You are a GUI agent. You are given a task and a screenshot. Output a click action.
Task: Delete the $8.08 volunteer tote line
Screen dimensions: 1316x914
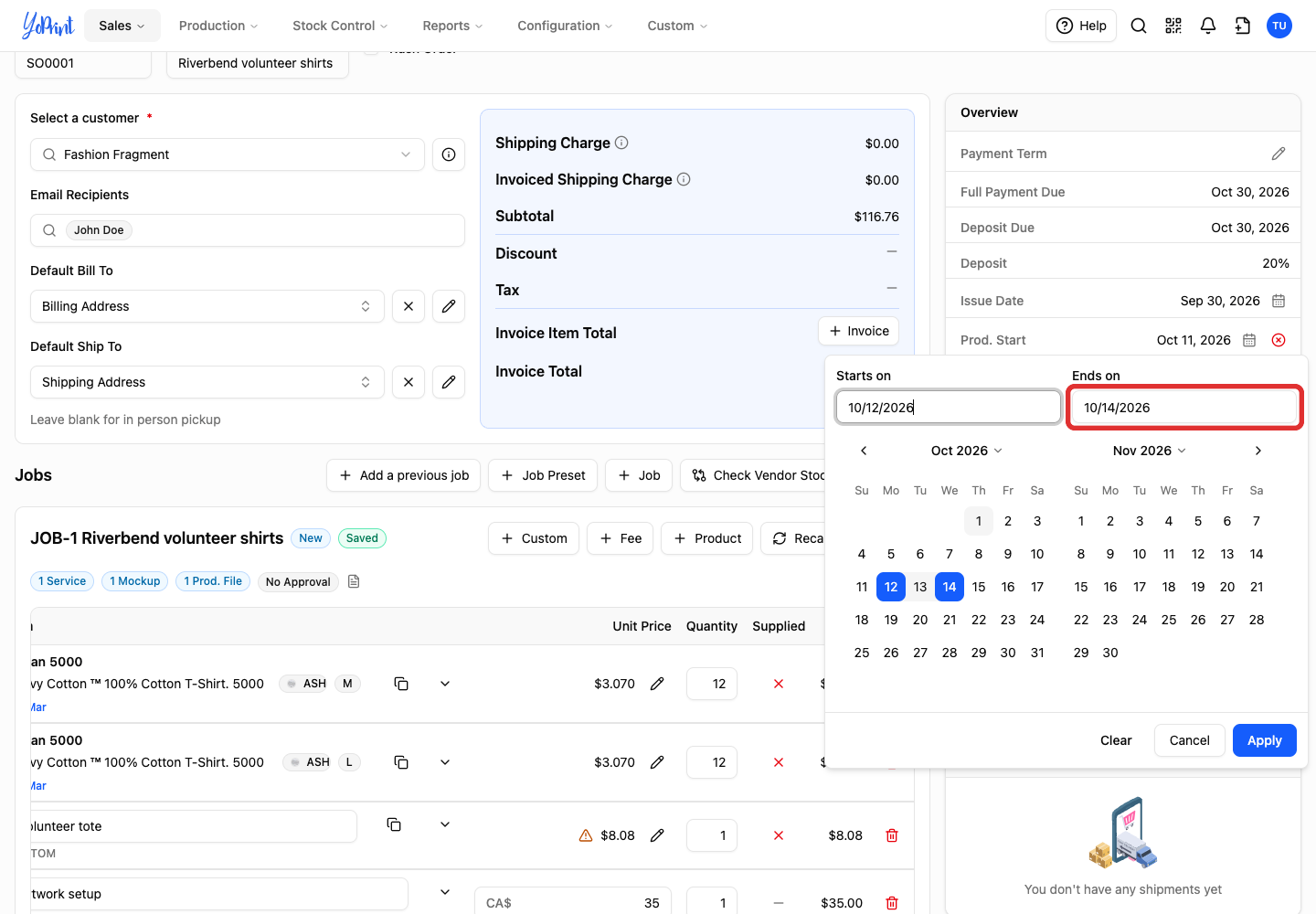(892, 835)
